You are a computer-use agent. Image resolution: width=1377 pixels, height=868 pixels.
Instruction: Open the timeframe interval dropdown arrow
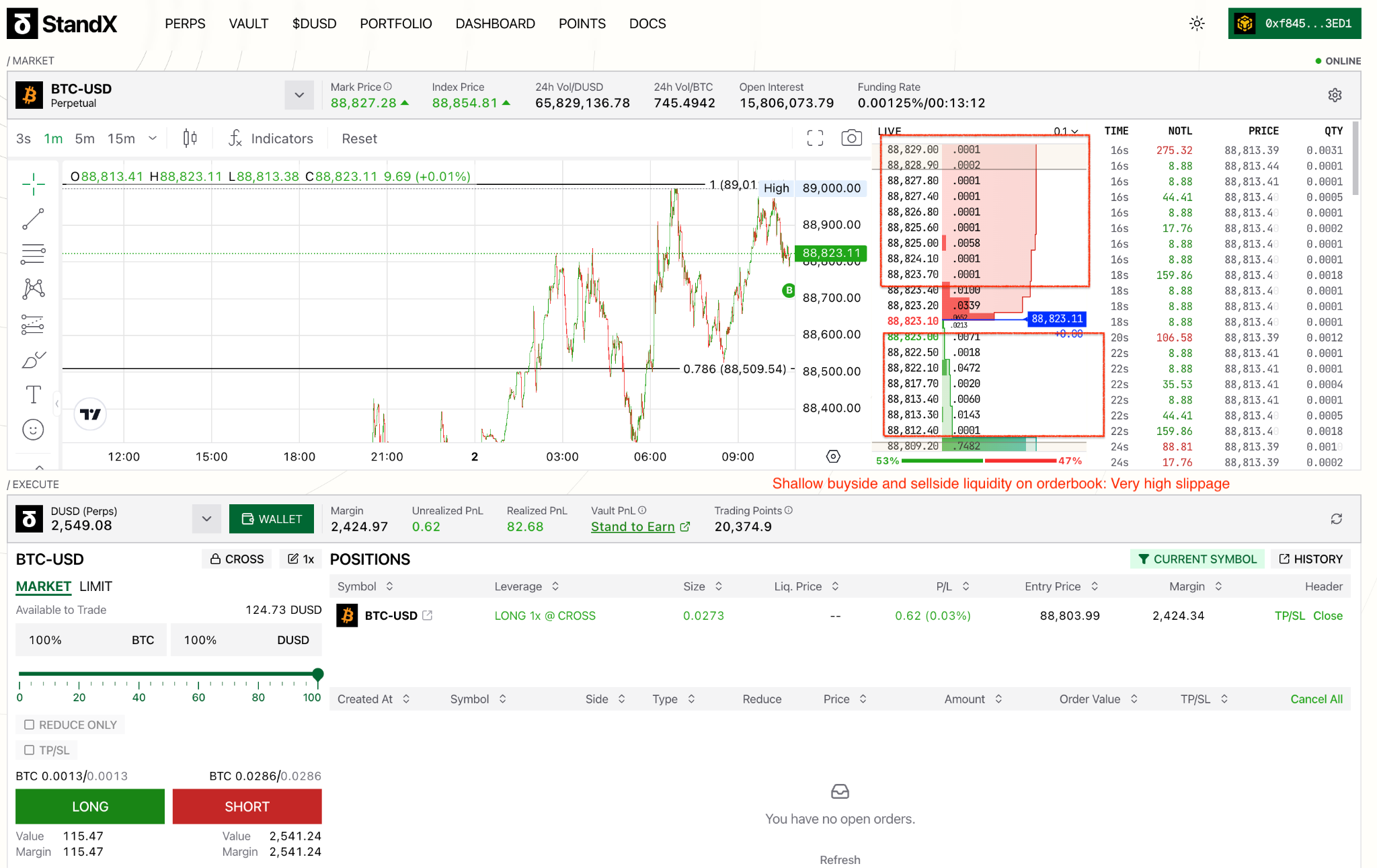pyautogui.click(x=153, y=139)
